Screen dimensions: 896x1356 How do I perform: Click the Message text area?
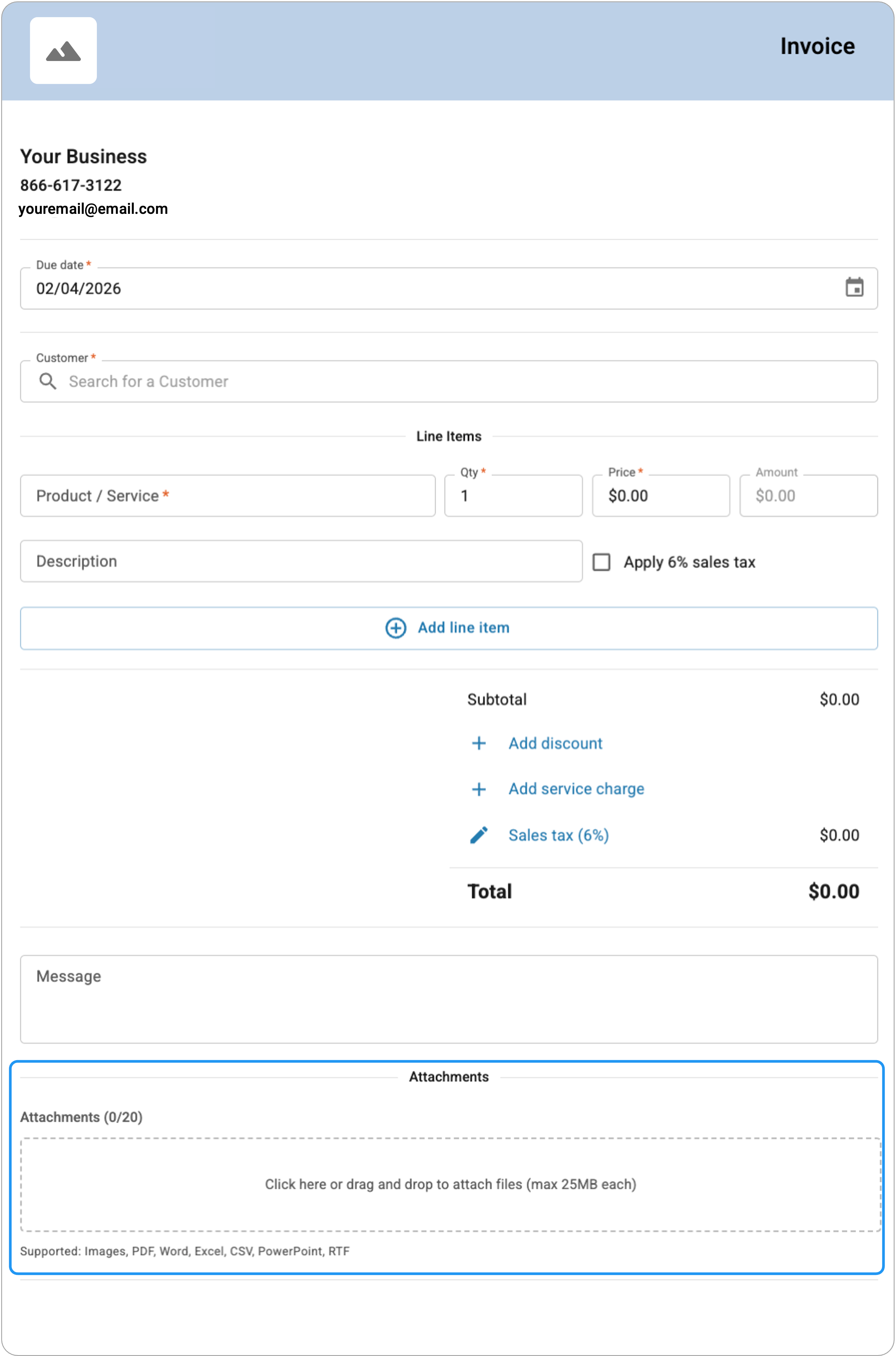pyautogui.click(x=448, y=999)
